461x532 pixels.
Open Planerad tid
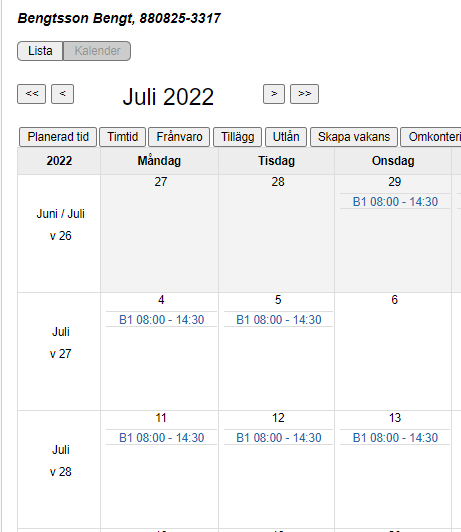[58, 137]
